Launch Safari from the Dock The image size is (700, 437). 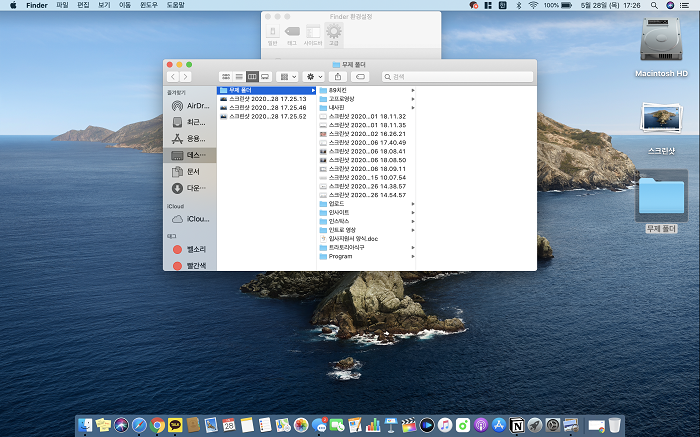point(139,425)
